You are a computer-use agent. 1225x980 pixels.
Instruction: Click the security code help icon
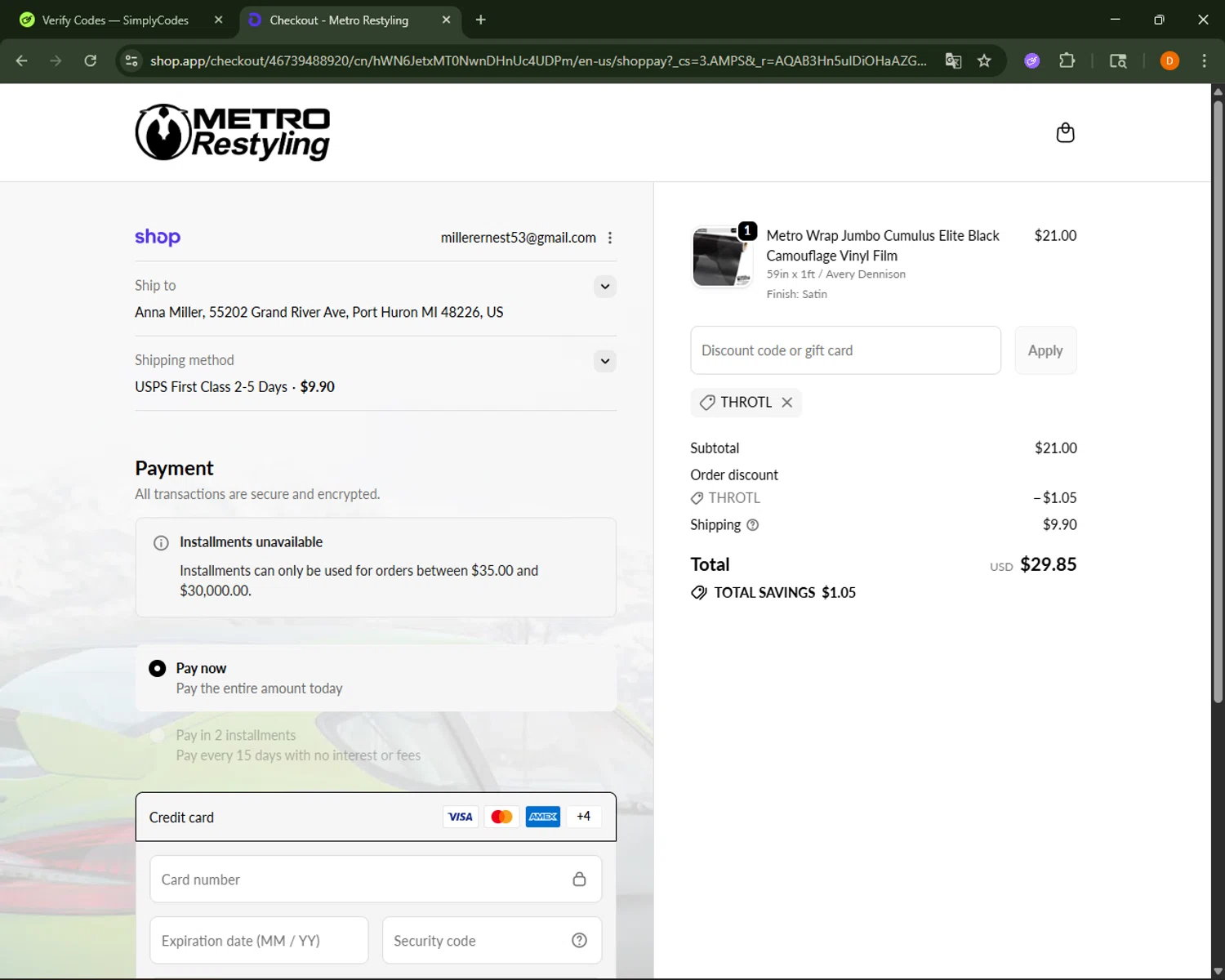[x=579, y=940]
